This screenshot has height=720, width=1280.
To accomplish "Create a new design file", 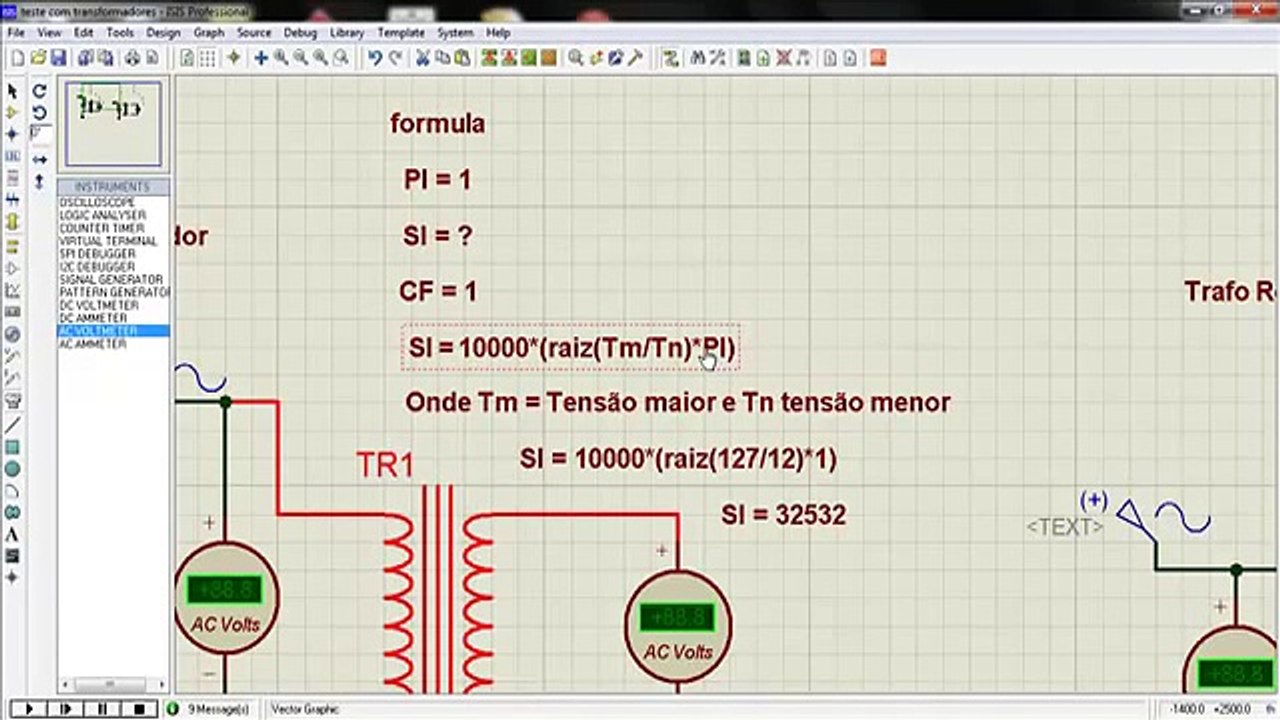I will 17,58.
